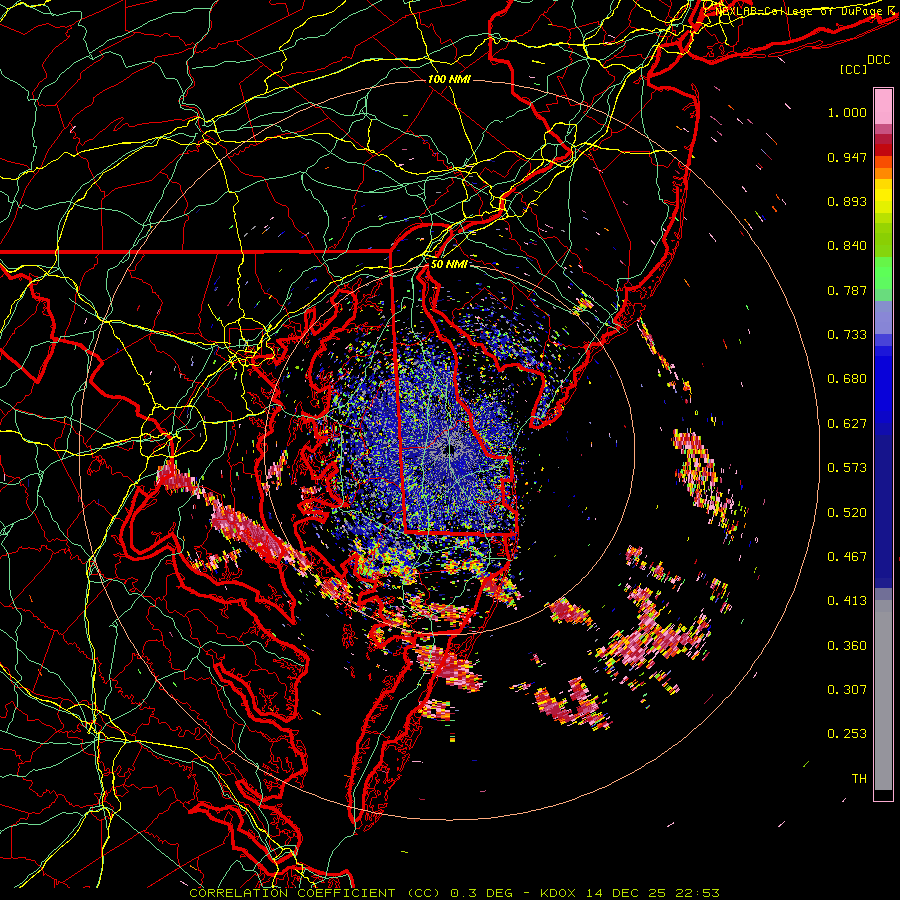Click the 0.307 legend value
Screen dimensions: 900x900
(x=847, y=690)
